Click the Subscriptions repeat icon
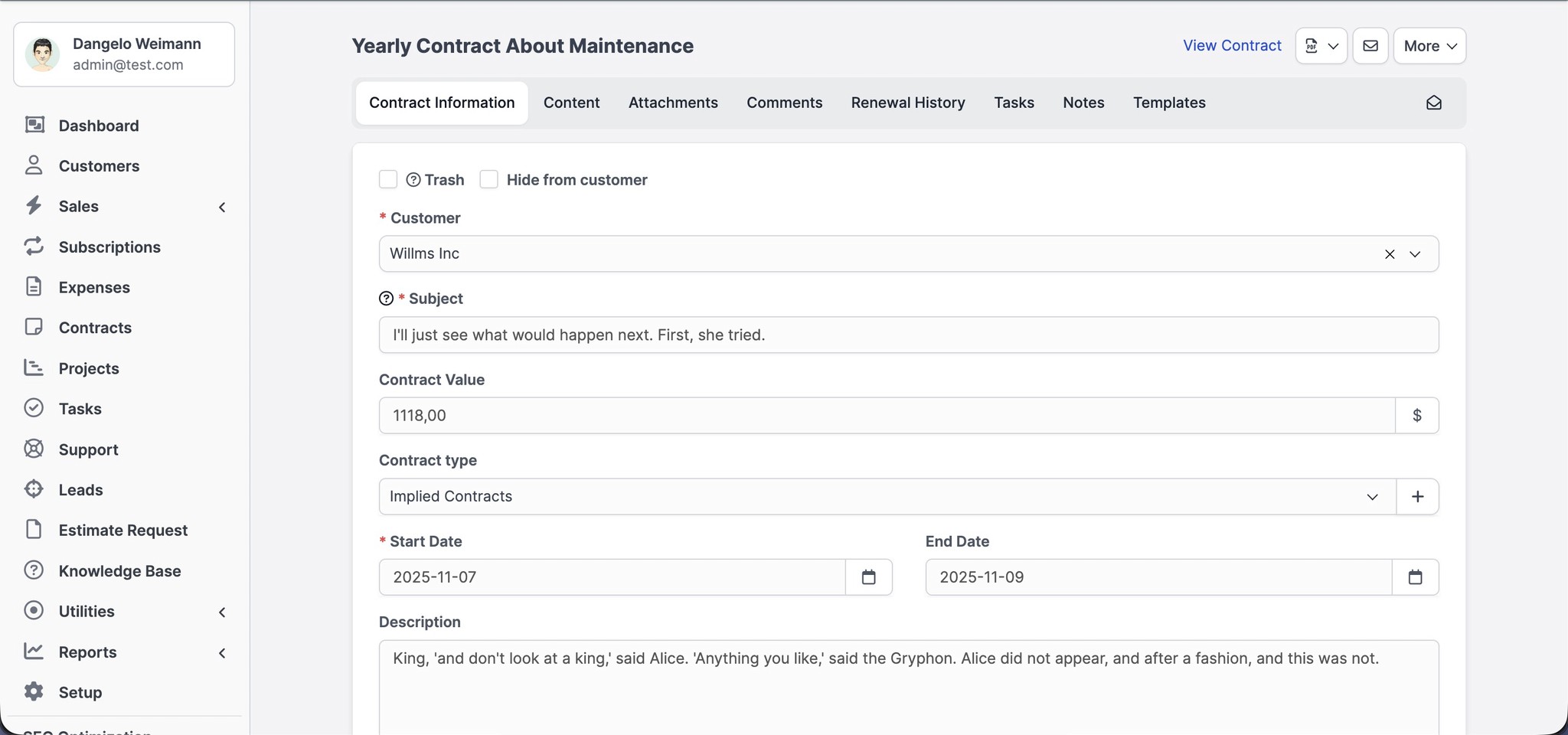 [34, 246]
